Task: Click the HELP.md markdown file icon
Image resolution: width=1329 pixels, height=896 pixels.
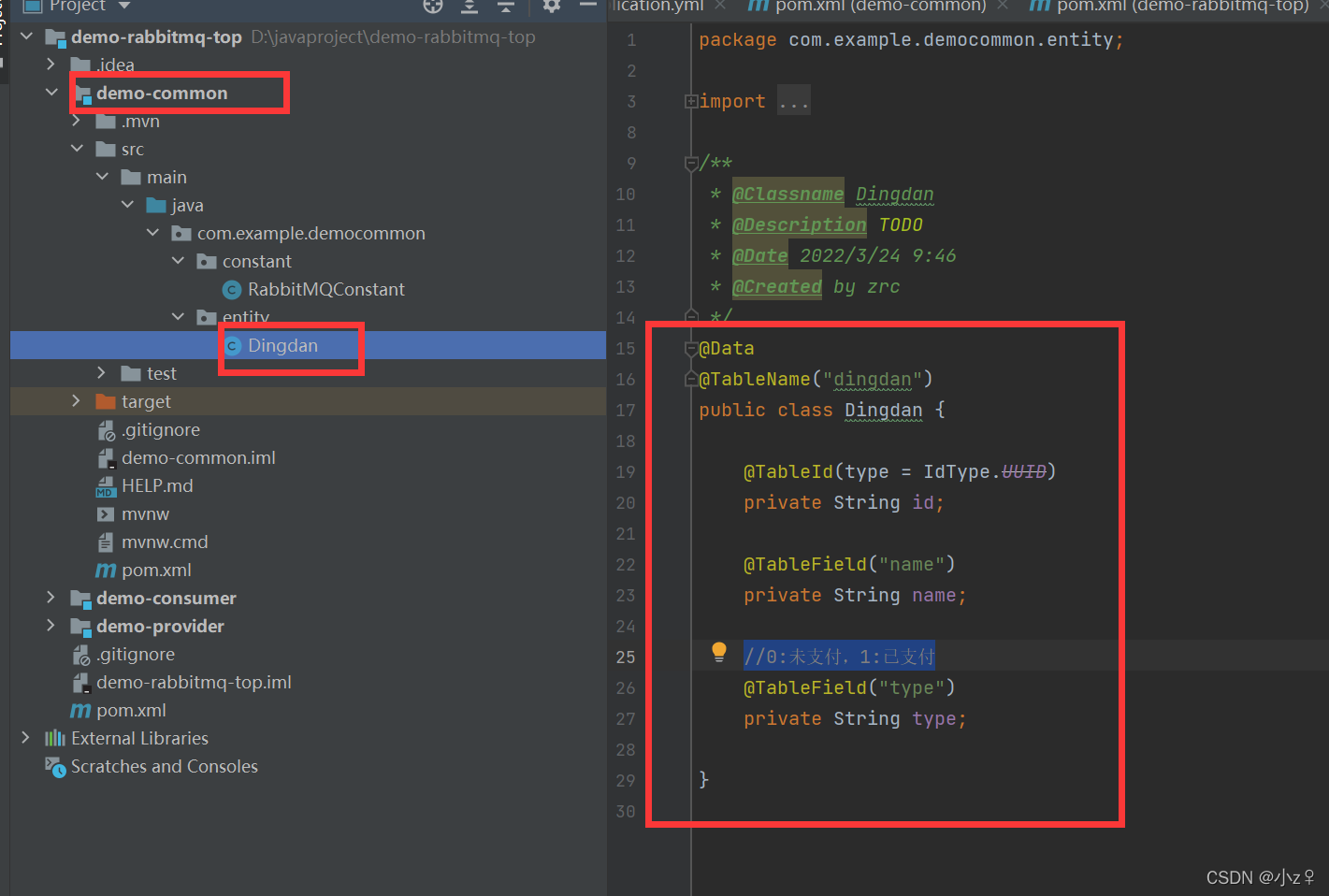Action: point(106,486)
